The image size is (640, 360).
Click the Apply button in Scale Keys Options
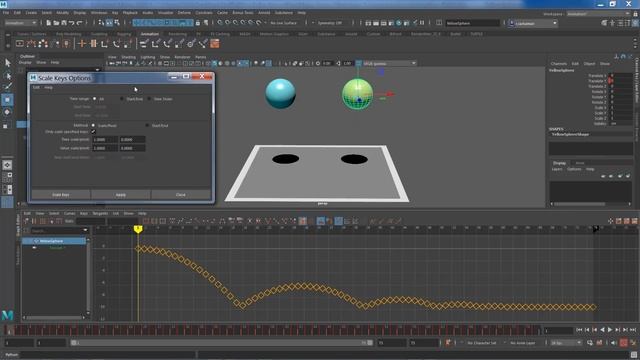point(121,195)
